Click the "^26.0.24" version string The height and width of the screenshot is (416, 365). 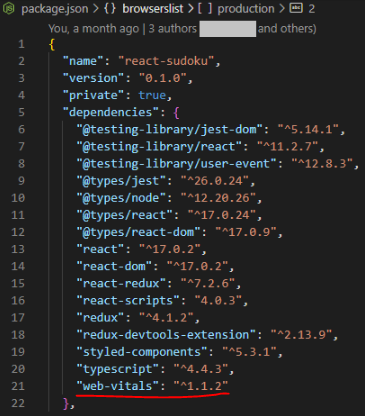point(215,181)
